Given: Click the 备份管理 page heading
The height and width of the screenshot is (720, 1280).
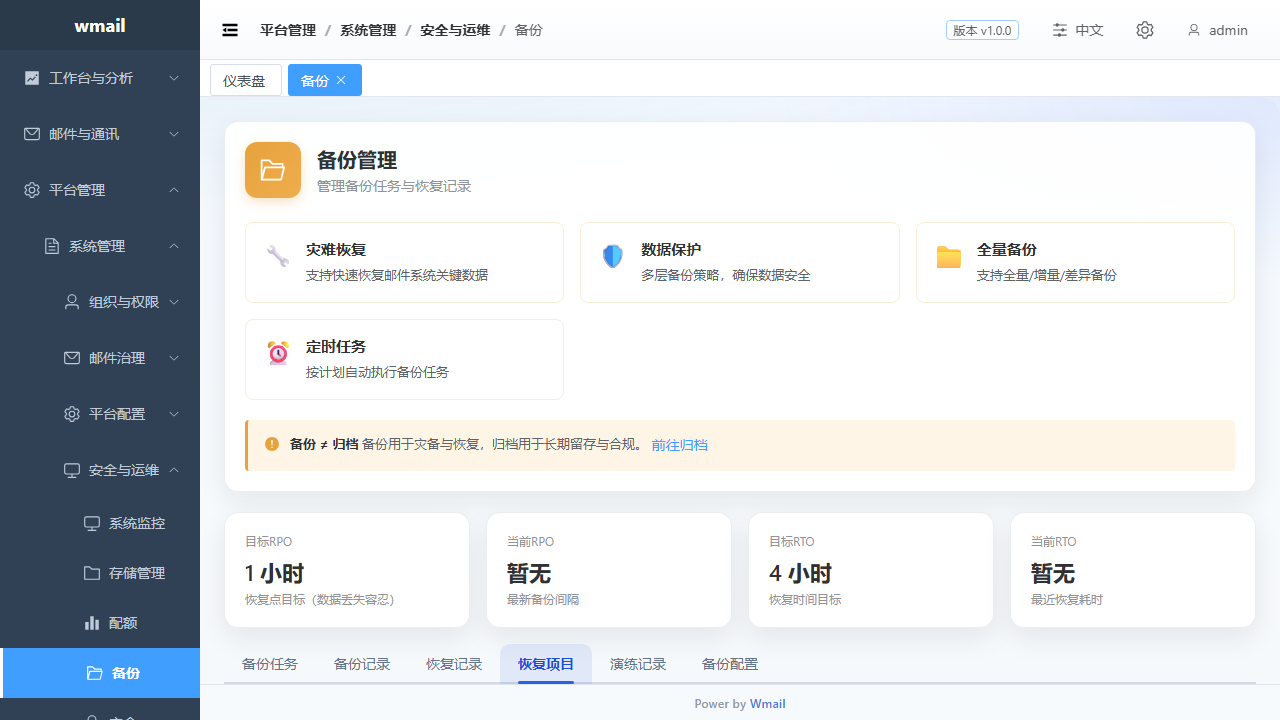Looking at the screenshot, I should (357, 160).
